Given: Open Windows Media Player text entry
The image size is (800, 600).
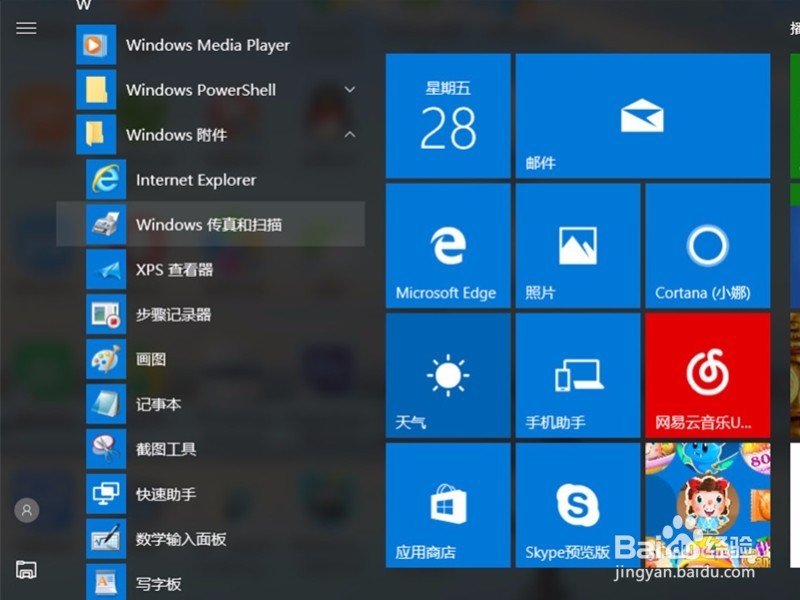Looking at the screenshot, I should click(208, 45).
